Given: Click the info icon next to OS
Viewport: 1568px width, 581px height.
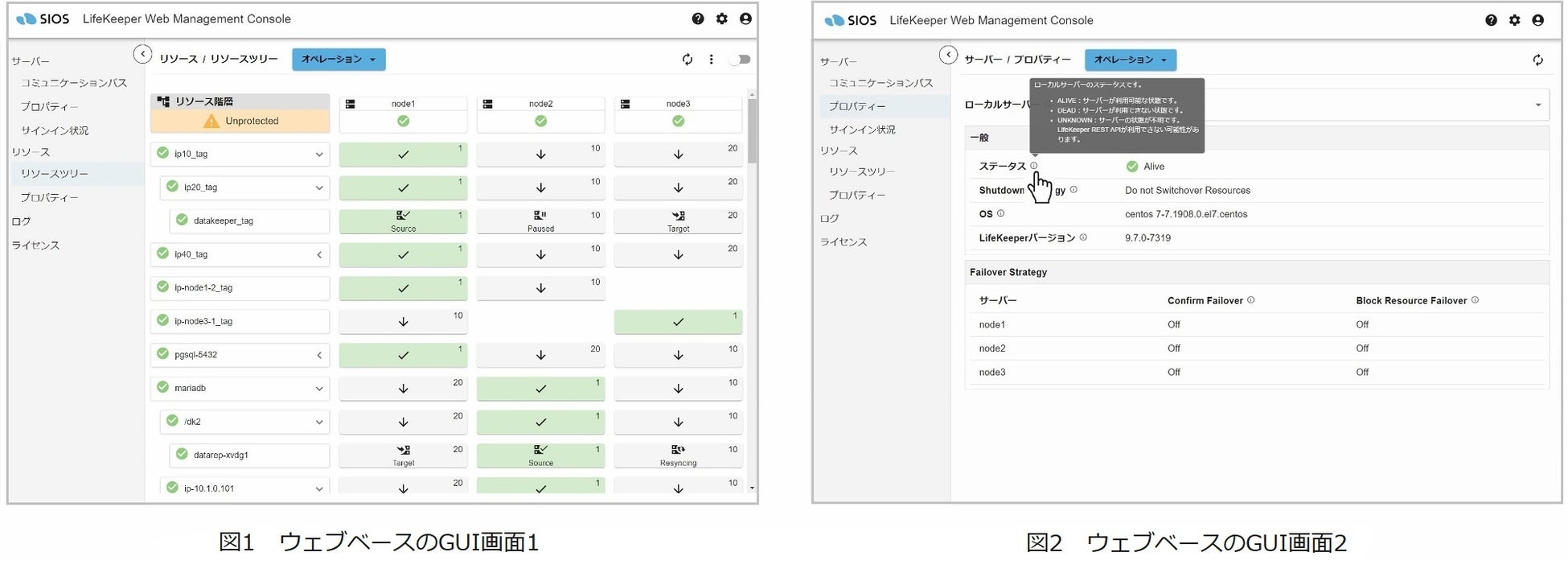Looking at the screenshot, I should click(1001, 214).
